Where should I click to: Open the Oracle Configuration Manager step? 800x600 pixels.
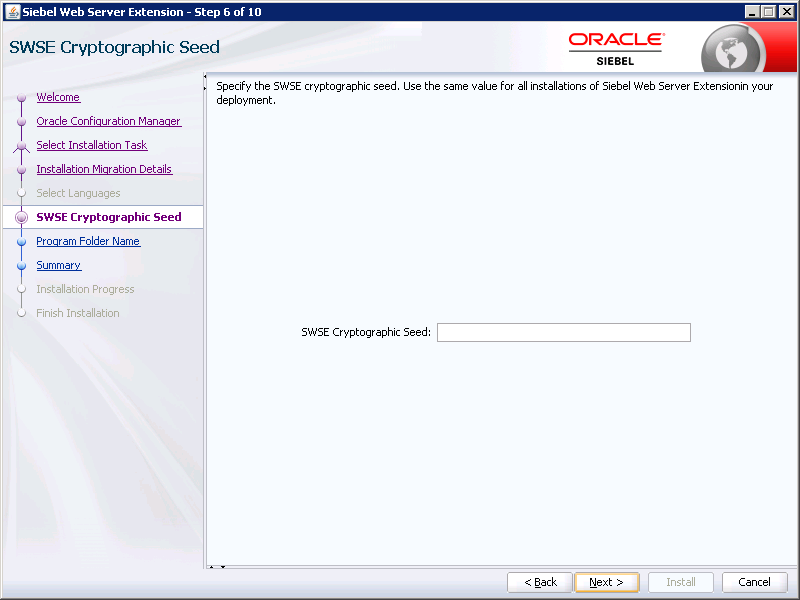[x=109, y=121]
